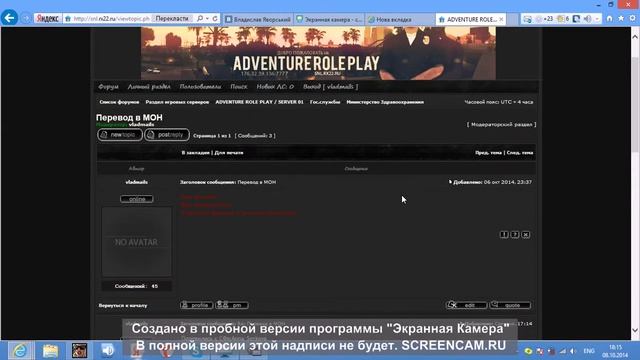This screenshot has width=640, height=360.
Task: Open the Форум menu item
Action: tap(109, 87)
